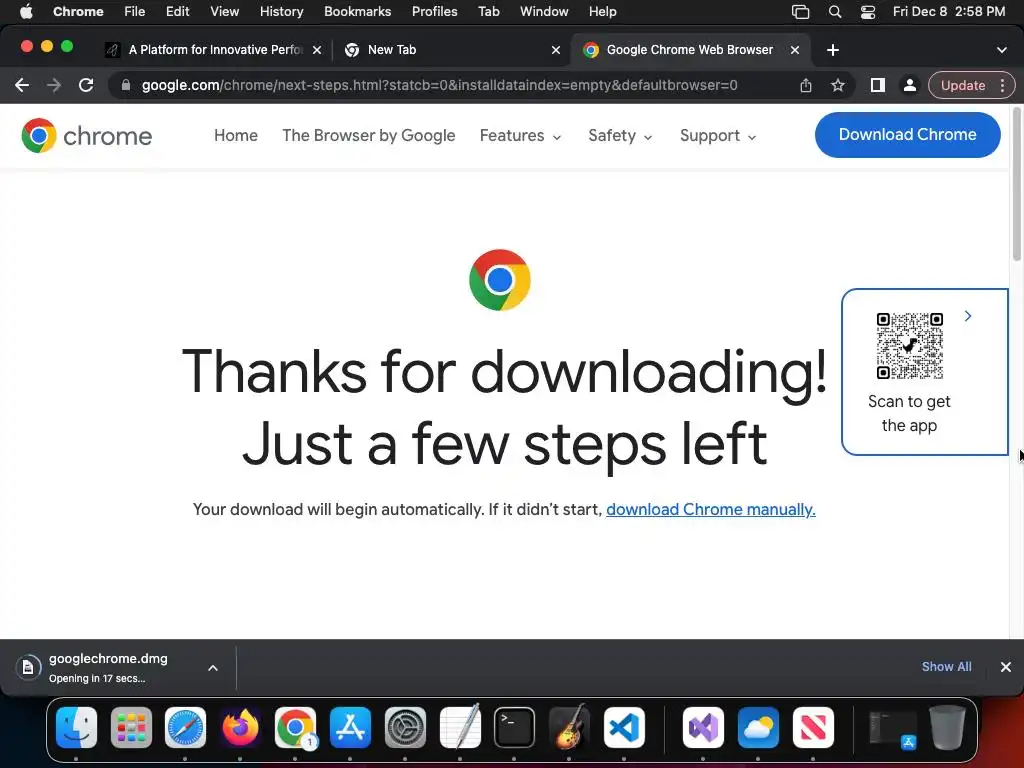This screenshot has height=768, width=1024.
Task: Open Finder from the Dock
Action: pos(76,727)
